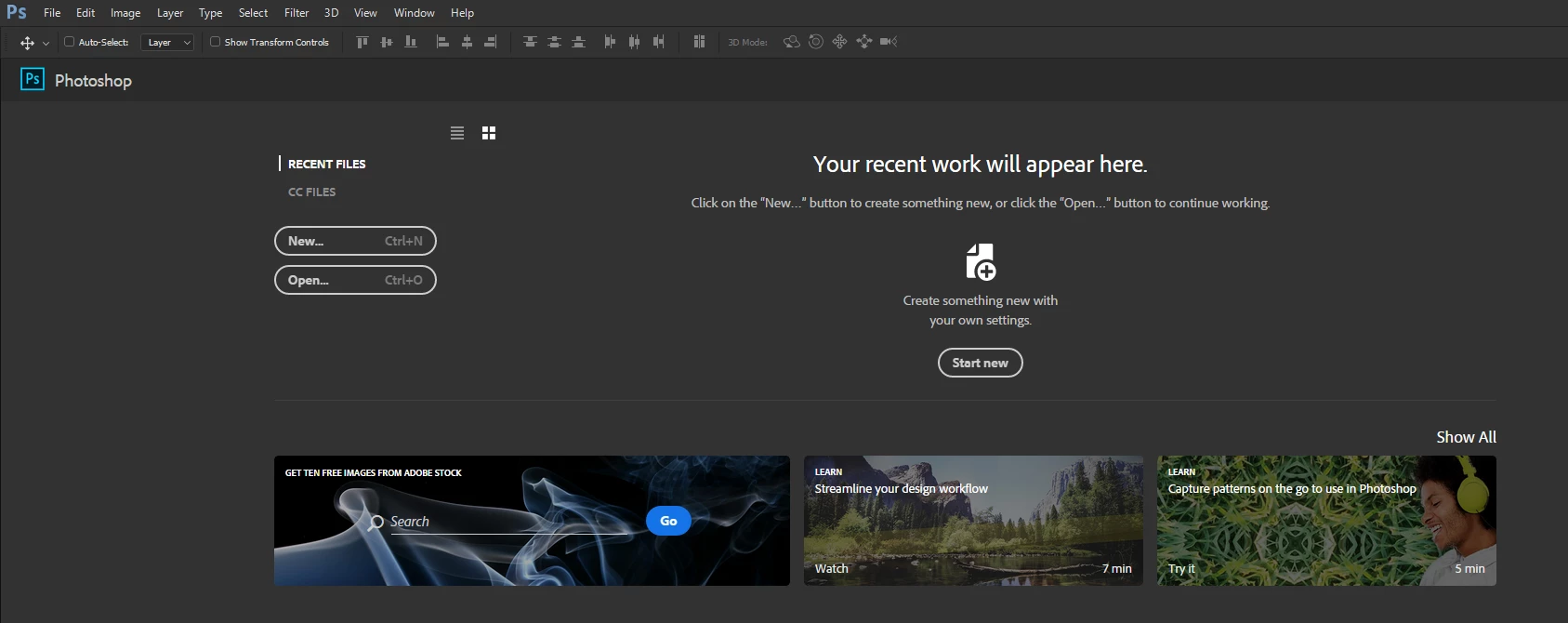Open the File menu
Image resolution: width=1568 pixels, height=623 pixels.
pos(52,13)
